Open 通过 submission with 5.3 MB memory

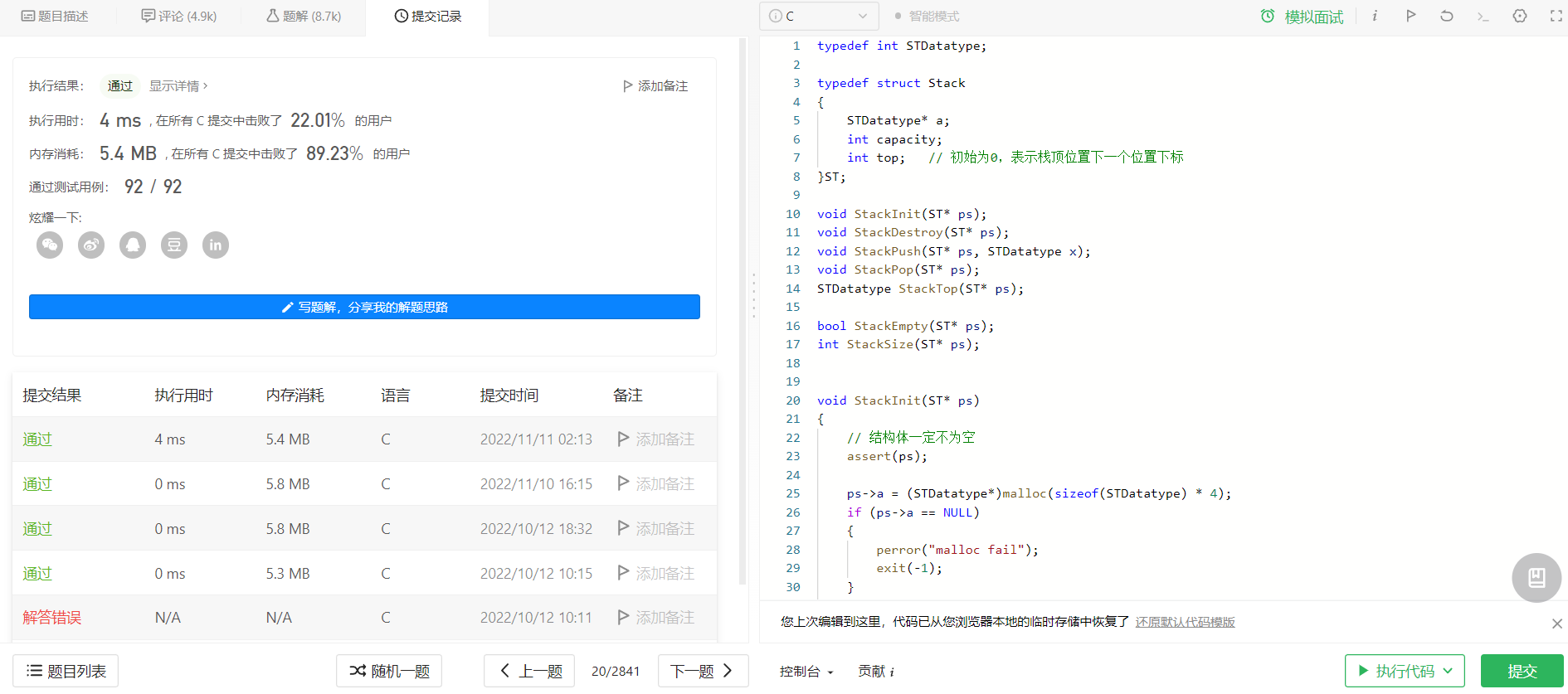[37, 573]
